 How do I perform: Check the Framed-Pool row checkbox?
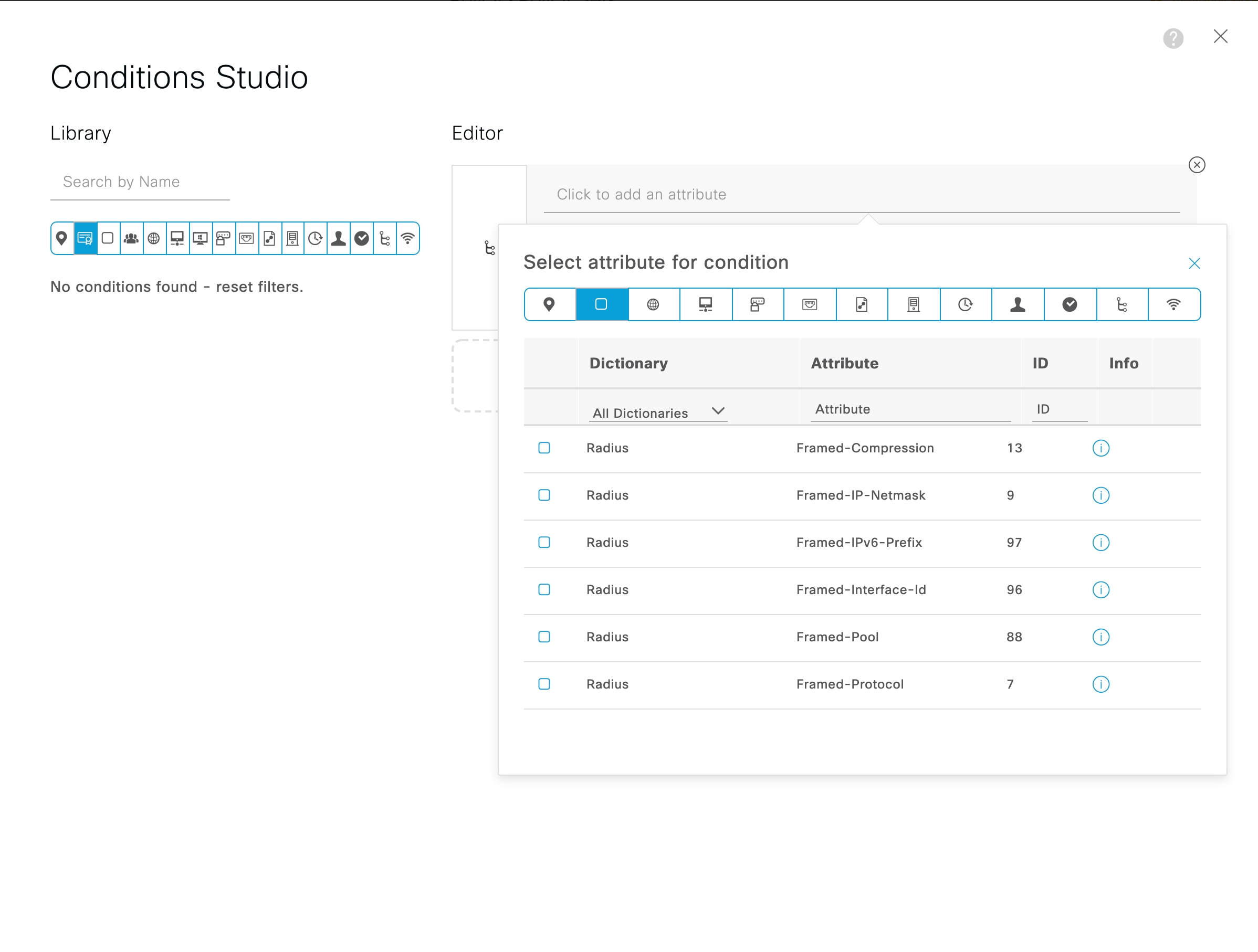[x=544, y=637]
